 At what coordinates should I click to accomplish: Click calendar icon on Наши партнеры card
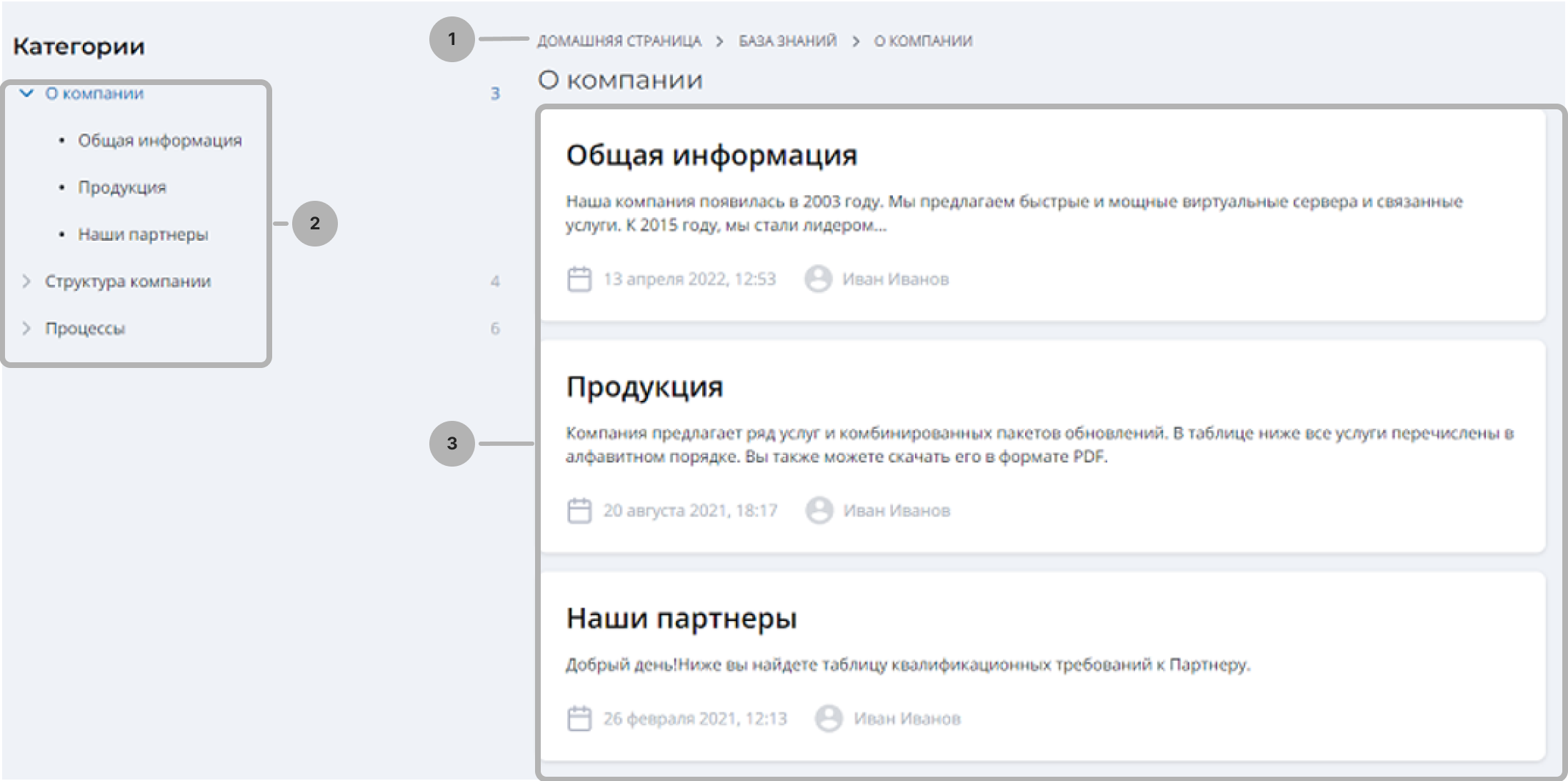[579, 718]
